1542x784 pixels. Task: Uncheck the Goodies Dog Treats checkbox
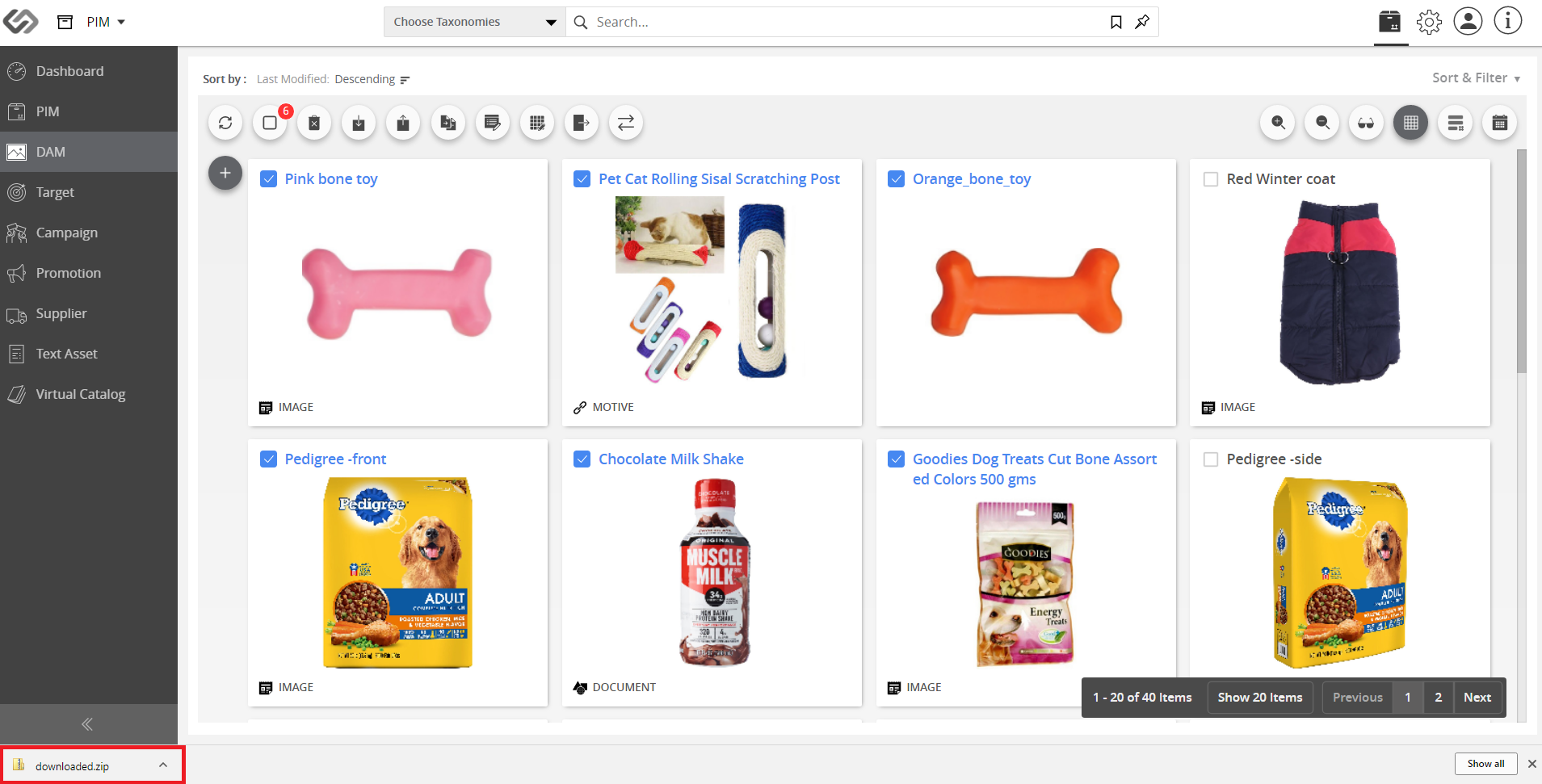click(x=896, y=459)
